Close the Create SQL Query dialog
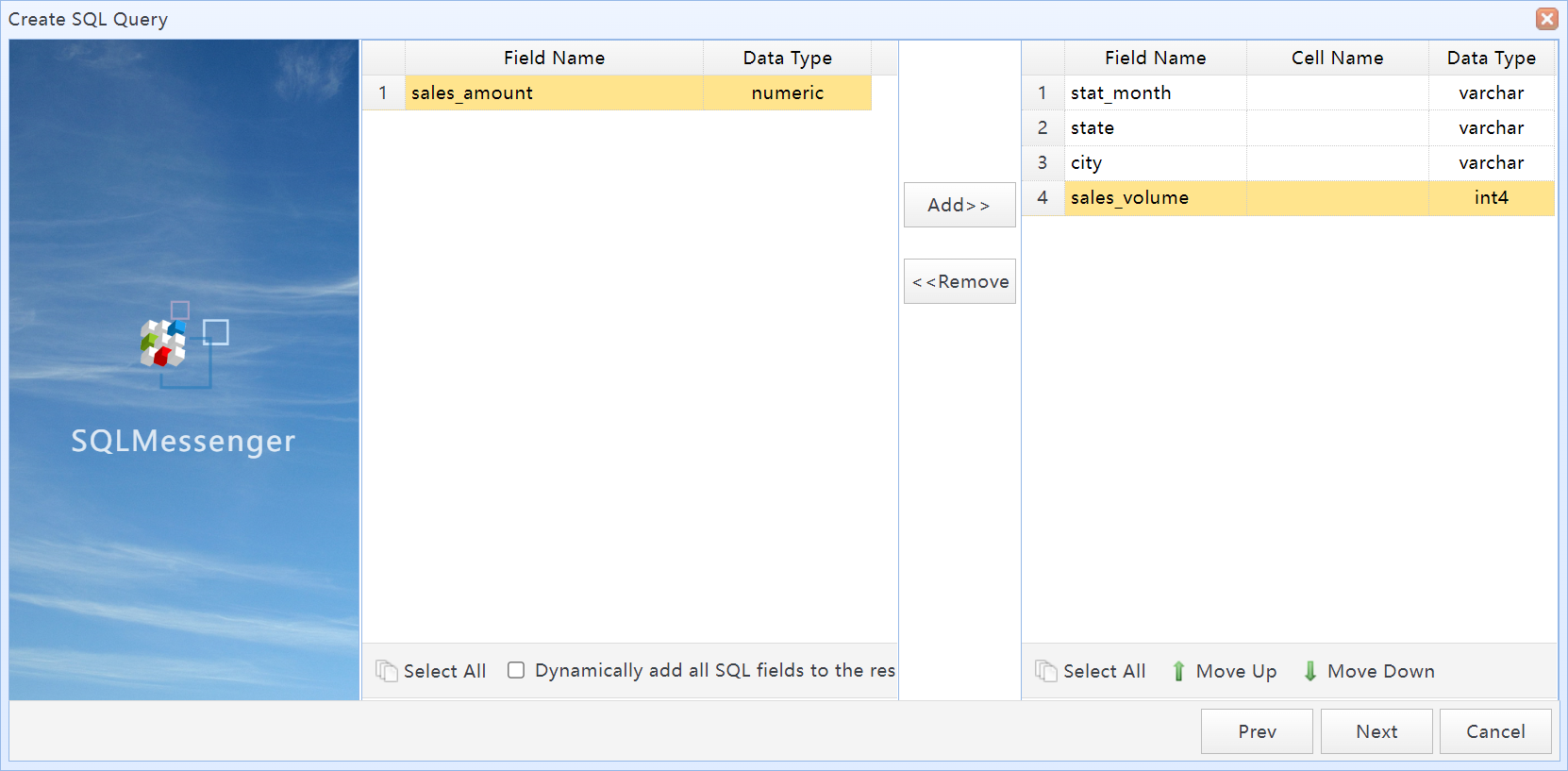 coord(1546,19)
